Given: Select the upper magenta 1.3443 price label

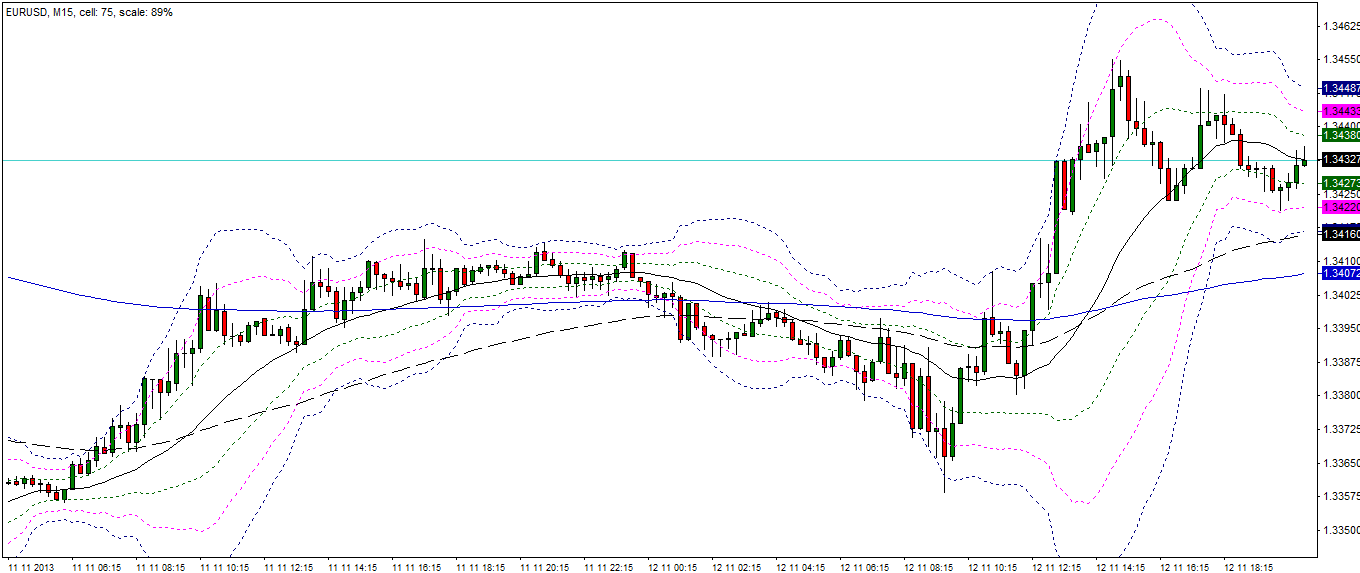Looking at the screenshot, I should tap(1340, 110).
